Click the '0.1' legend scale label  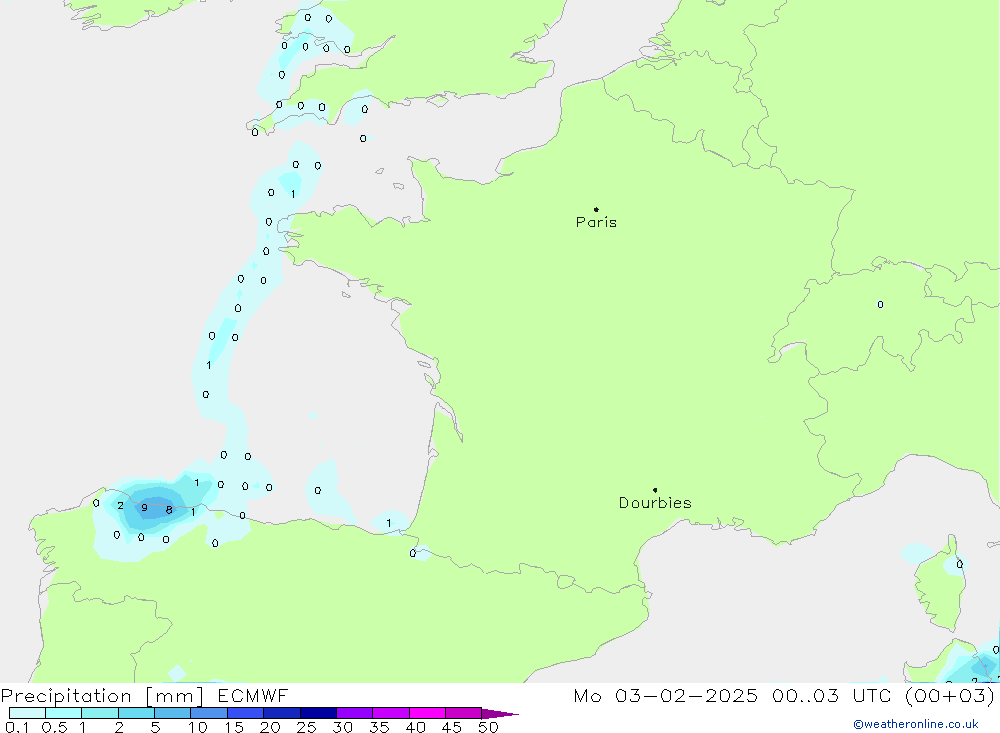coord(17,727)
